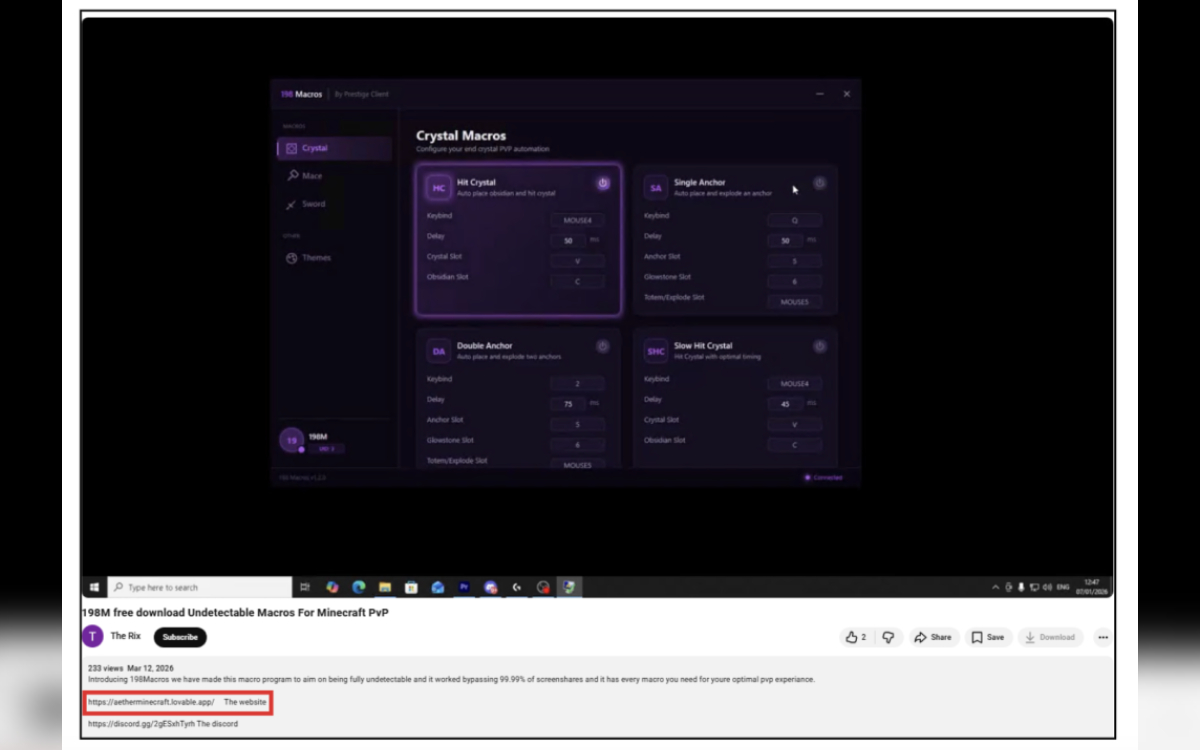Click the Hit Crystal Keybind field MOUSE4
The image size is (1200, 750).
(577, 220)
